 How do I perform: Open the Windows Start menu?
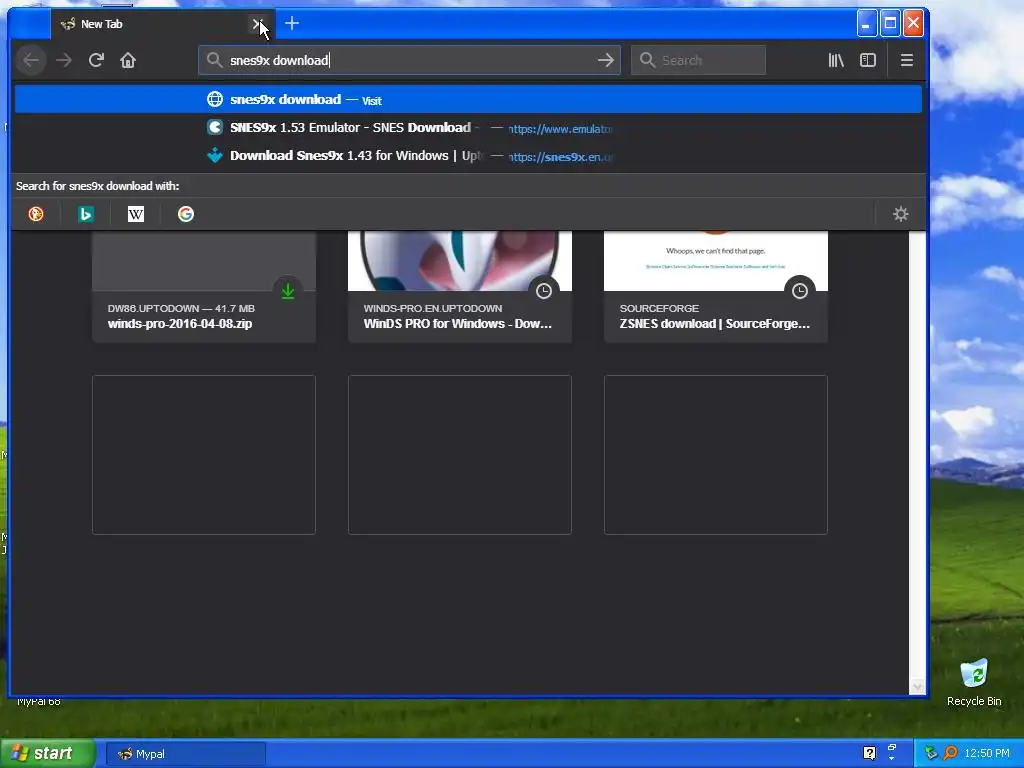click(48, 753)
